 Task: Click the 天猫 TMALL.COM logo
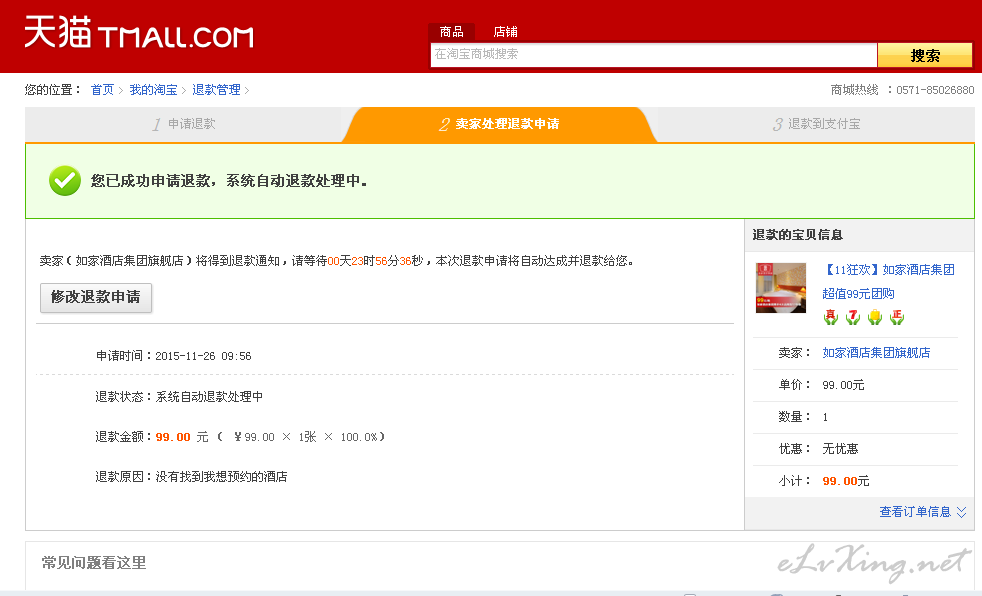(139, 33)
